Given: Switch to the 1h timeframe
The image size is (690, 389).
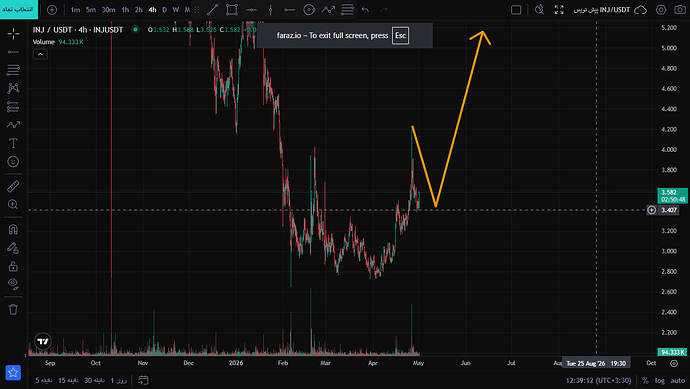Looking at the screenshot, I should coord(125,10).
